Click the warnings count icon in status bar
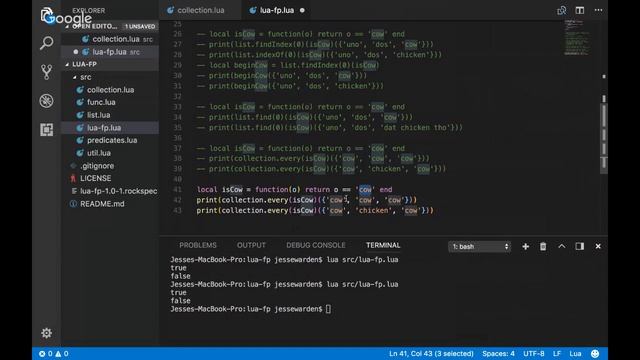Viewport: 640px width, 360px height. (58, 354)
